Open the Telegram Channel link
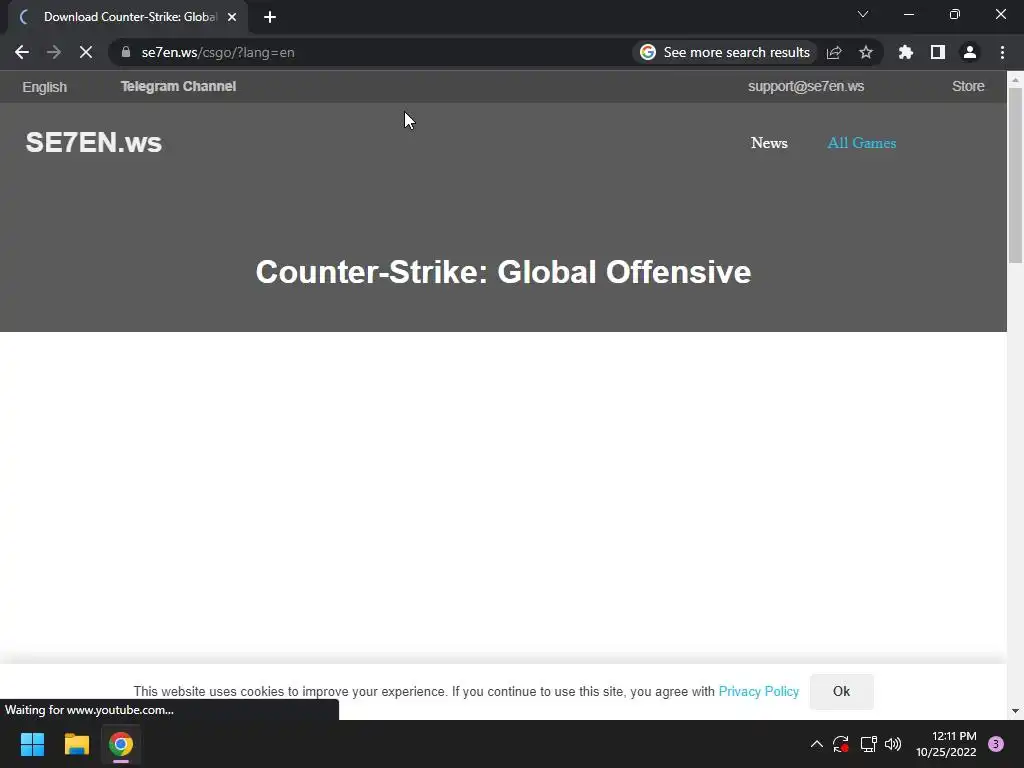 click(178, 86)
